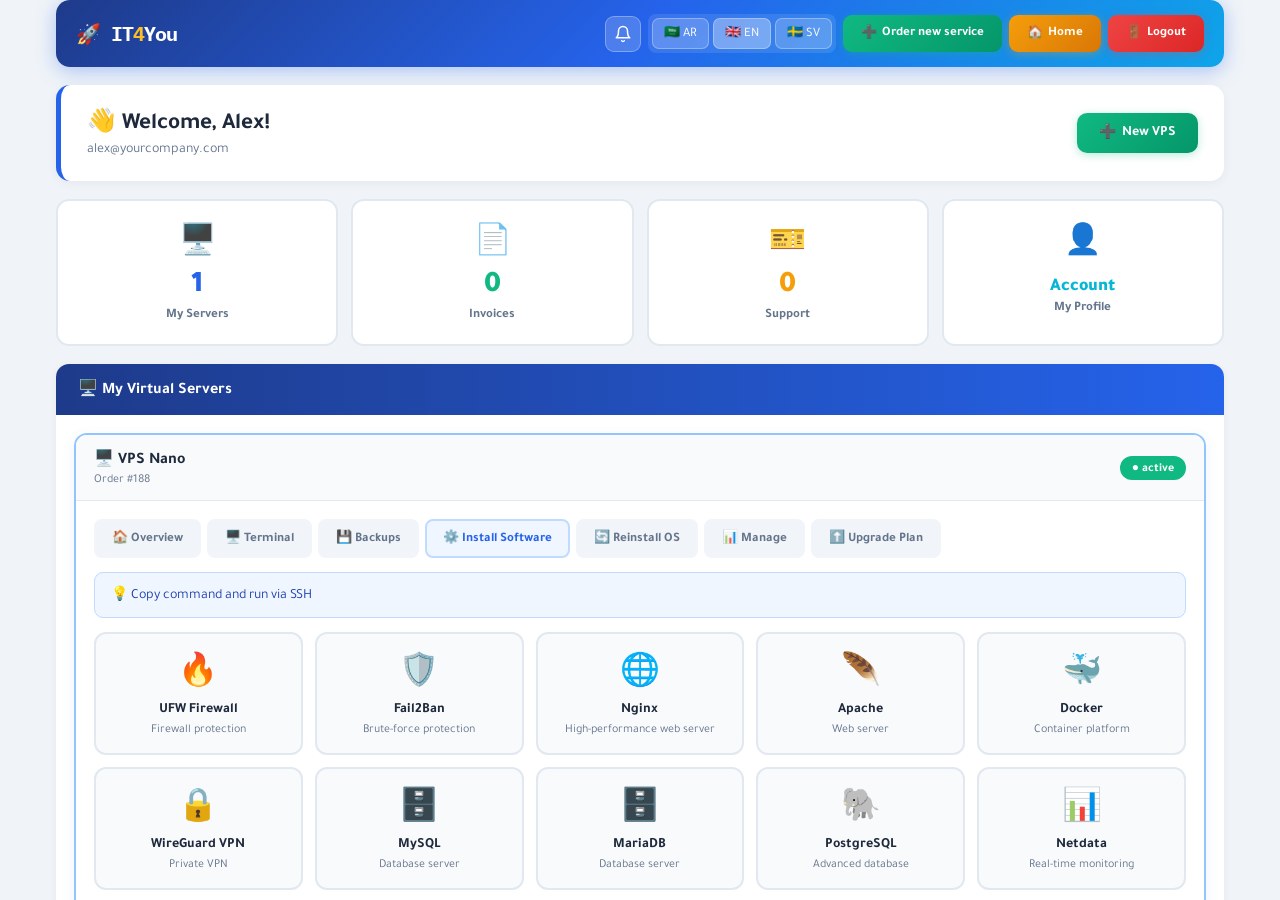Click alex@yourcompany.com email text
The image size is (1280, 900).
[158, 148]
